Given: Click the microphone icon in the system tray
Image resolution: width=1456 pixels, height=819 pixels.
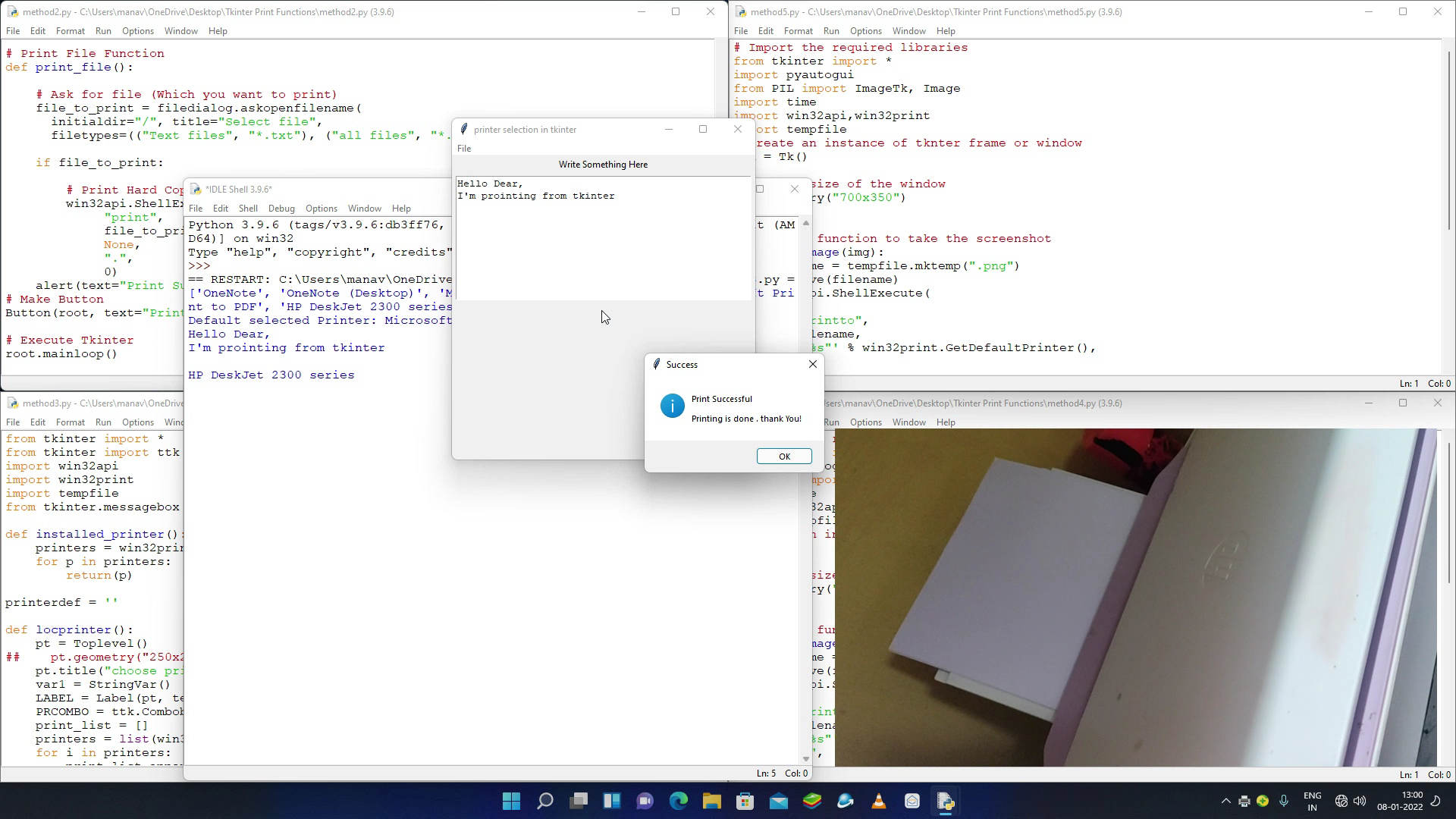Looking at the screenshot, I should (x=1284, y=801).
